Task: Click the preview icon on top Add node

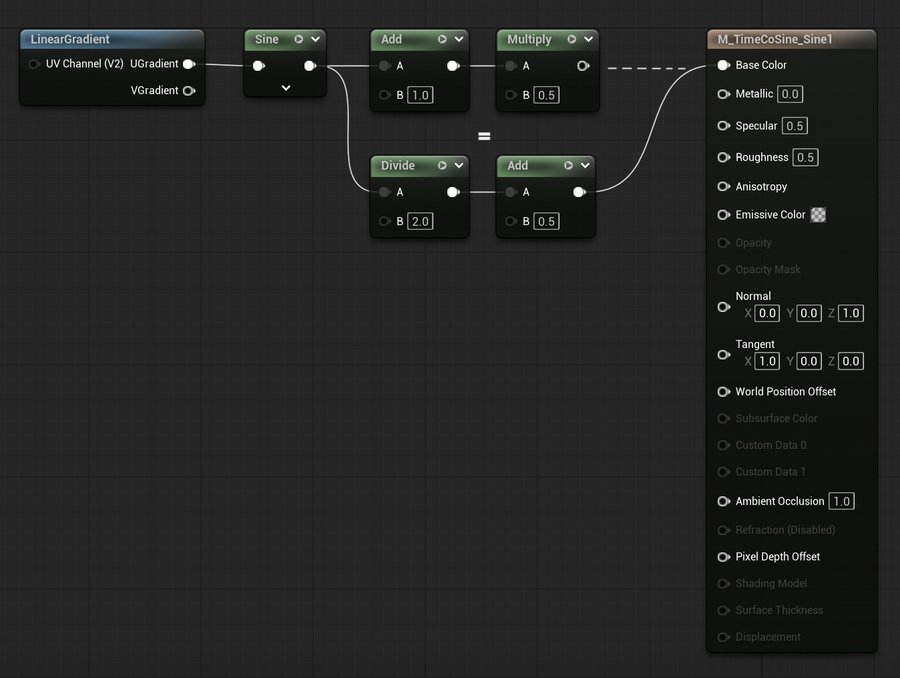Action: pyautogui.click(x=442, y=40)
